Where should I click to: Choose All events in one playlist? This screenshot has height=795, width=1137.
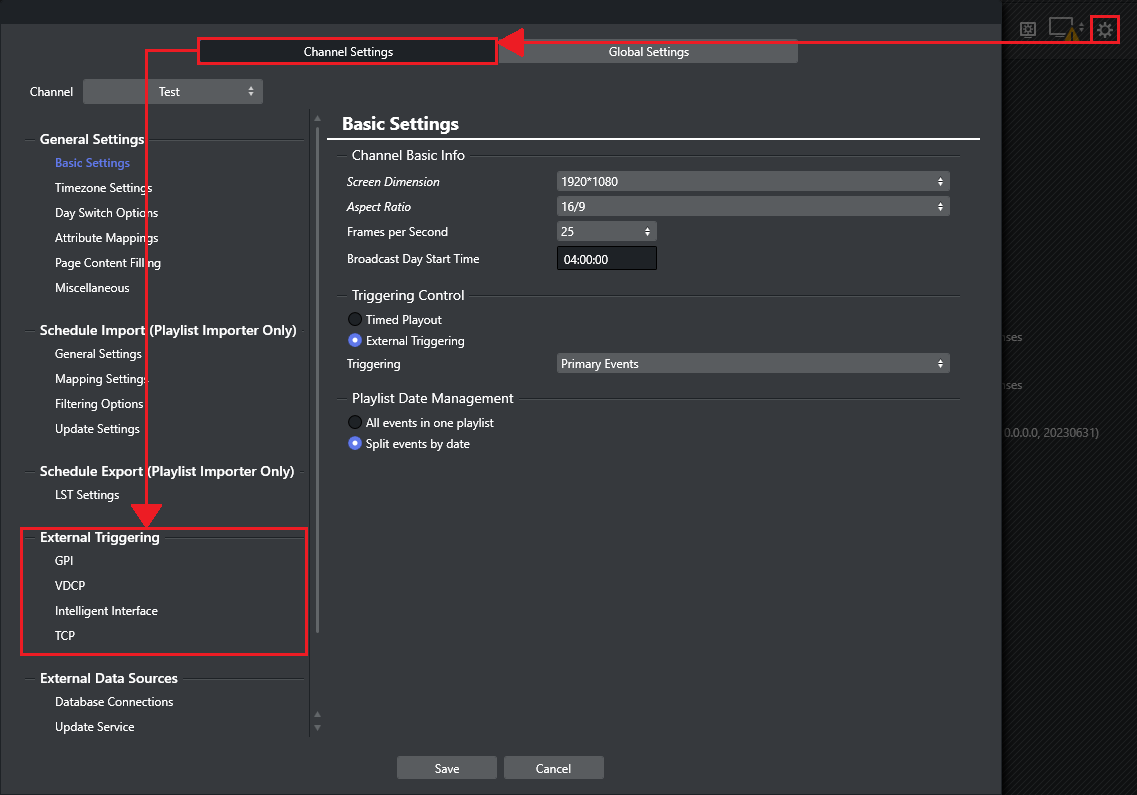[355, 423]
